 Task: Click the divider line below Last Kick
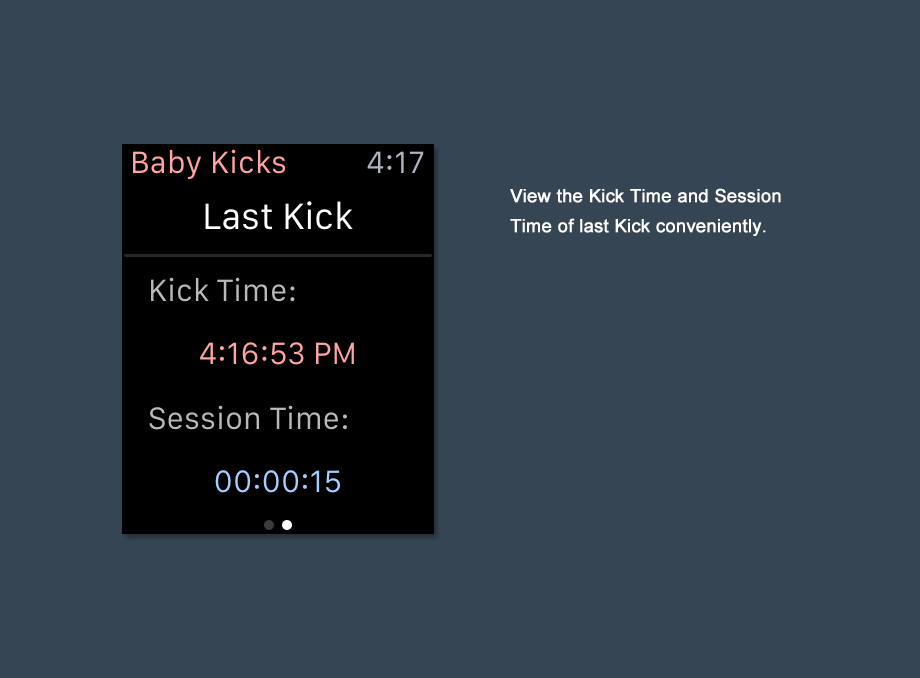pos(278,256)
